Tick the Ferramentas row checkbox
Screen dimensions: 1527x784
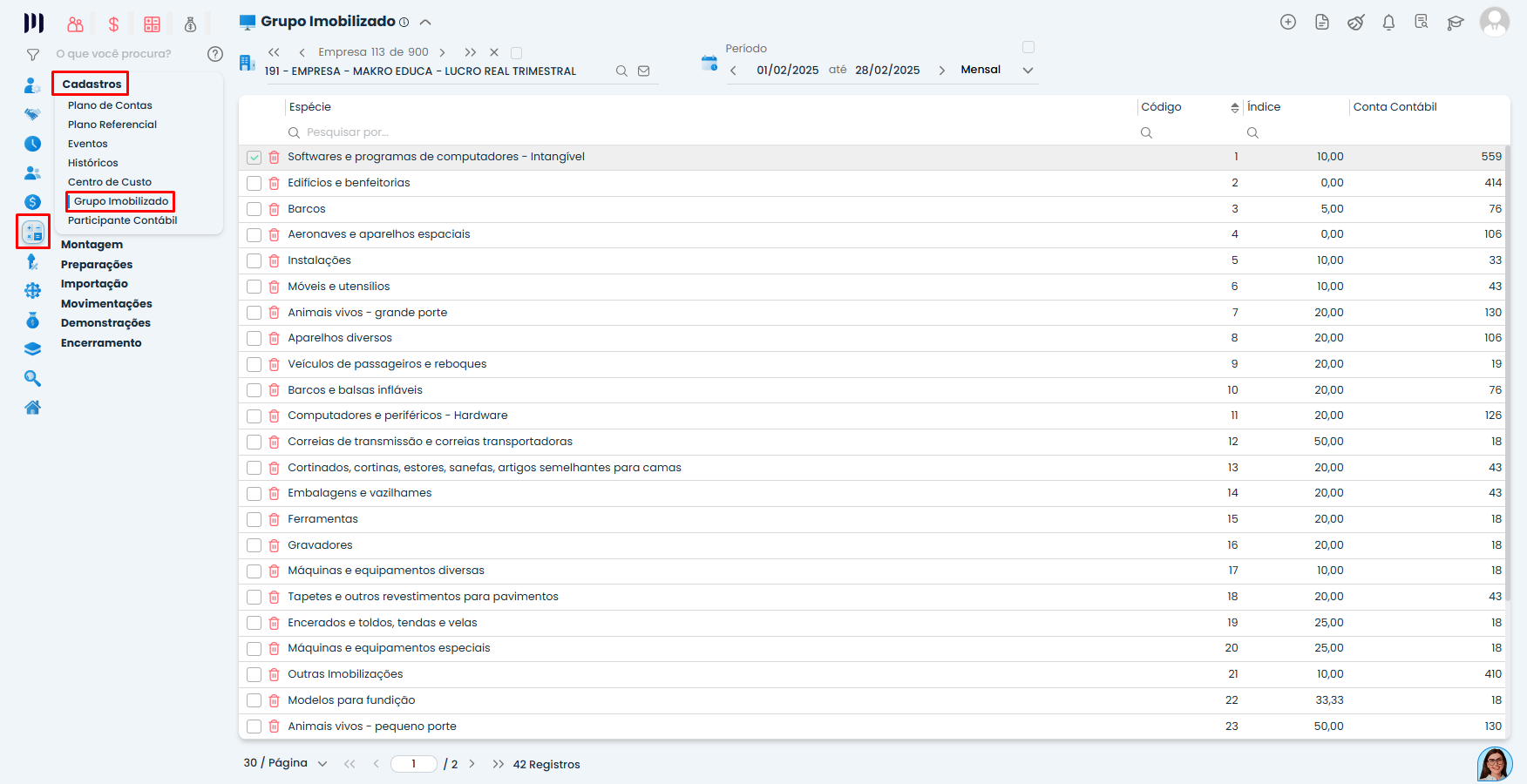(x=254, y=520)
